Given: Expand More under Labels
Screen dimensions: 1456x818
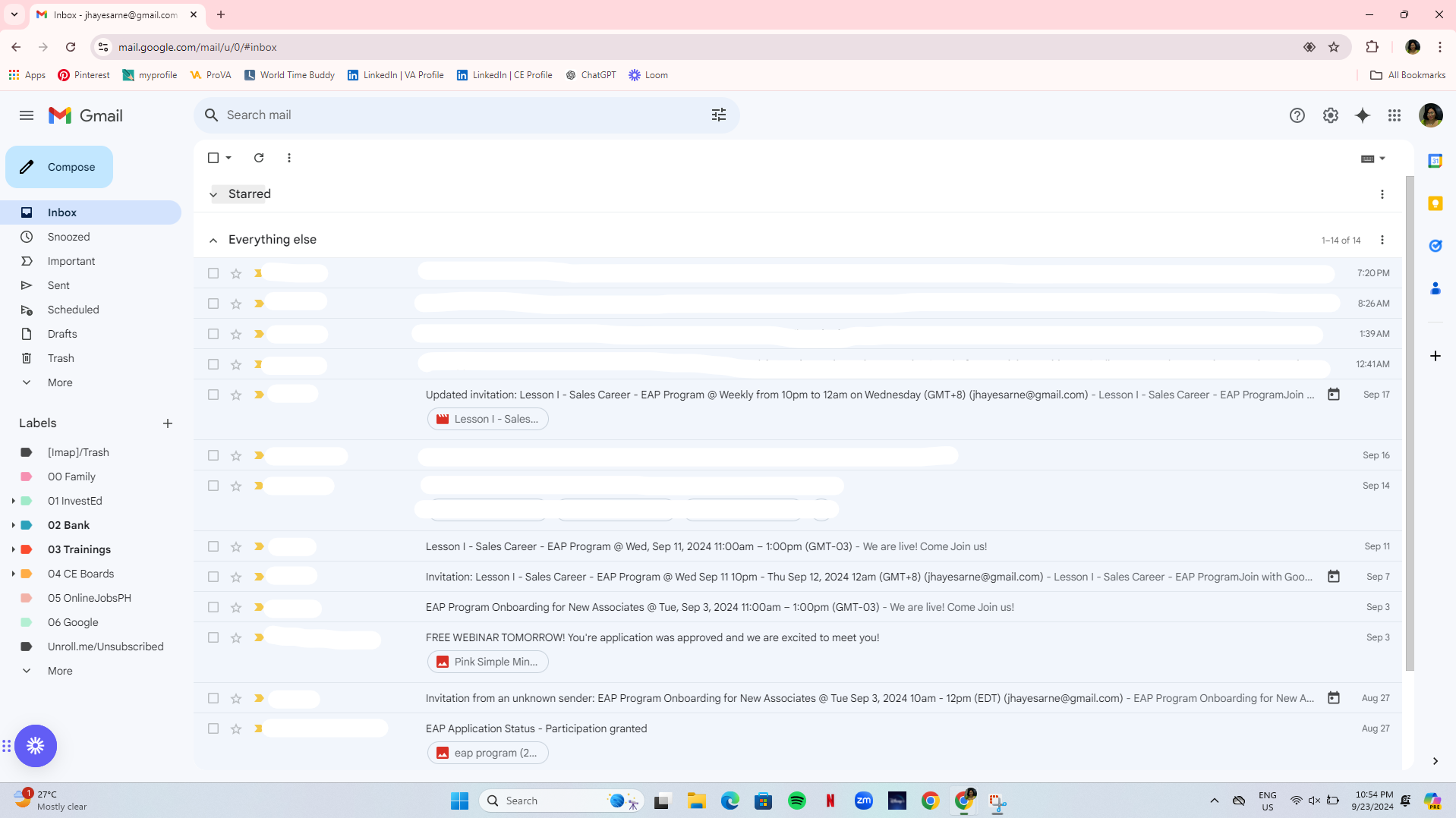Looking at the screenshot, I should [60, 671].
